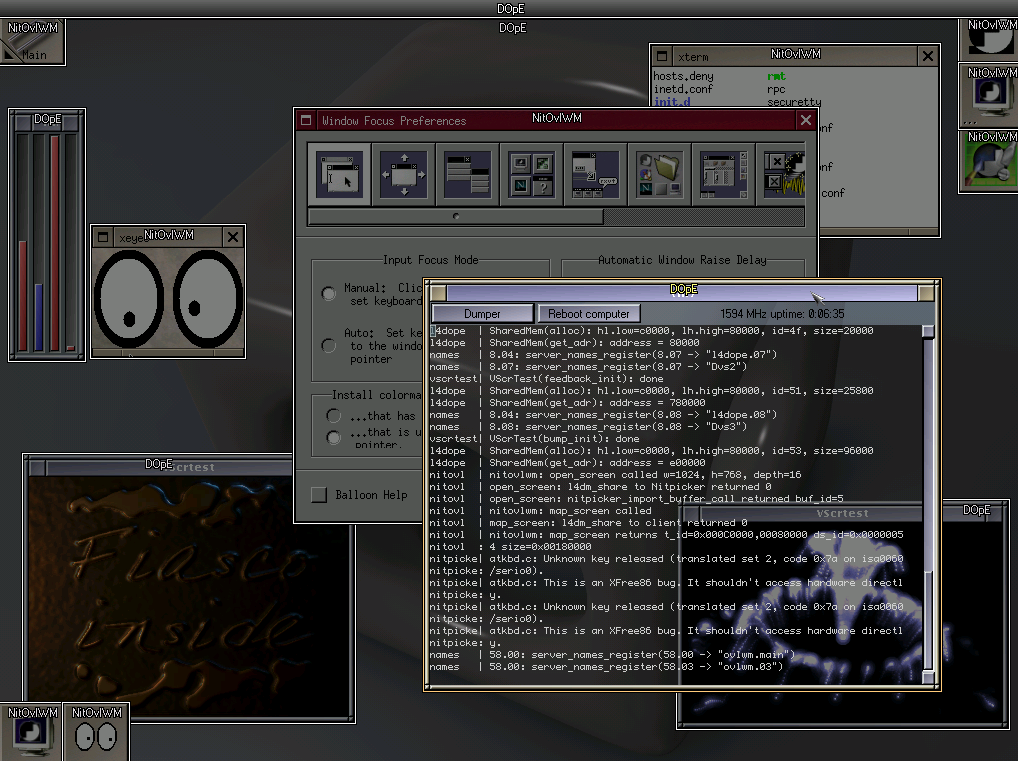Select the Window Focus preferences icon
Image resolution: width=1018 pixels, height=761 pixels.
pyautogui.click(x=339, y=174)
